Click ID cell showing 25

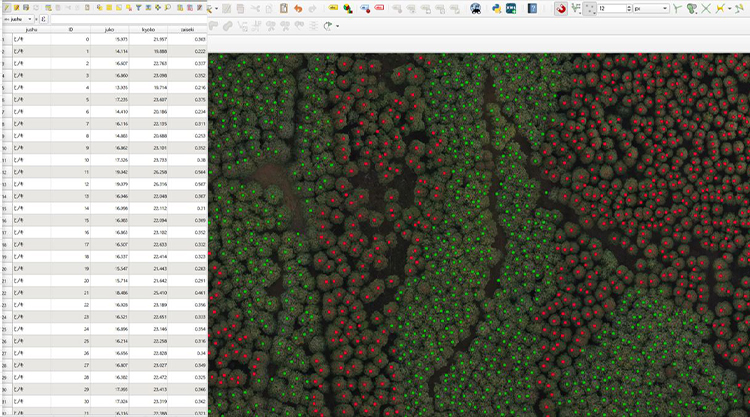pyautogui.click(x=70, y=341)
